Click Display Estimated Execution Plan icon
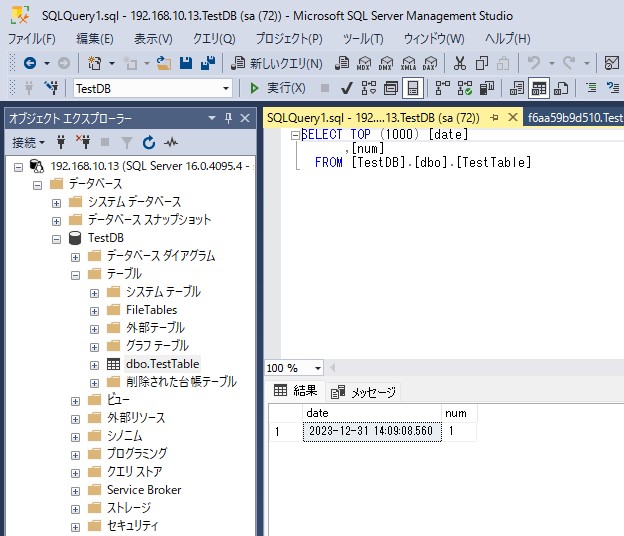 click(x=369, y=88)
